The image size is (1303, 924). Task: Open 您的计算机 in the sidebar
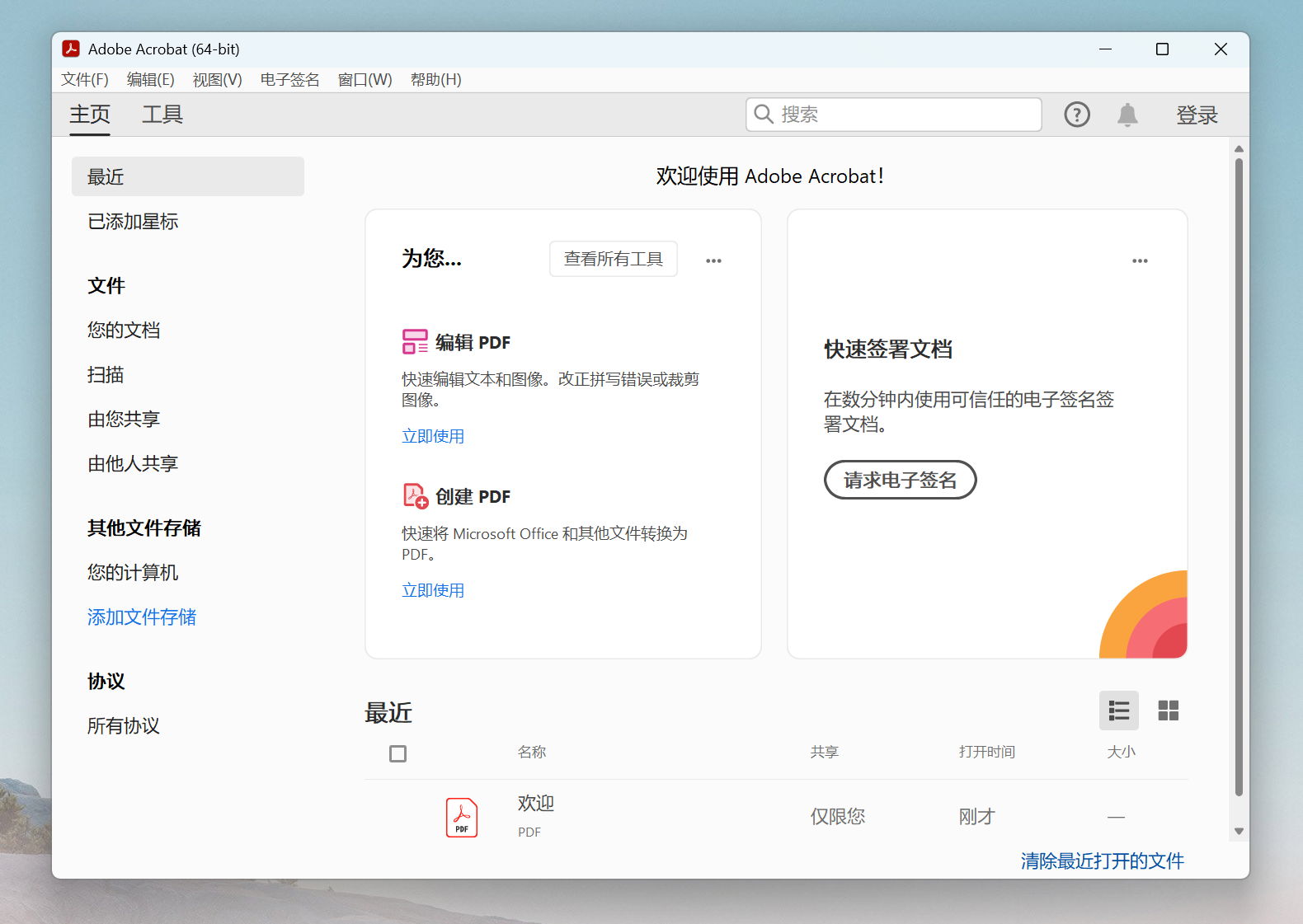[133, 572]
